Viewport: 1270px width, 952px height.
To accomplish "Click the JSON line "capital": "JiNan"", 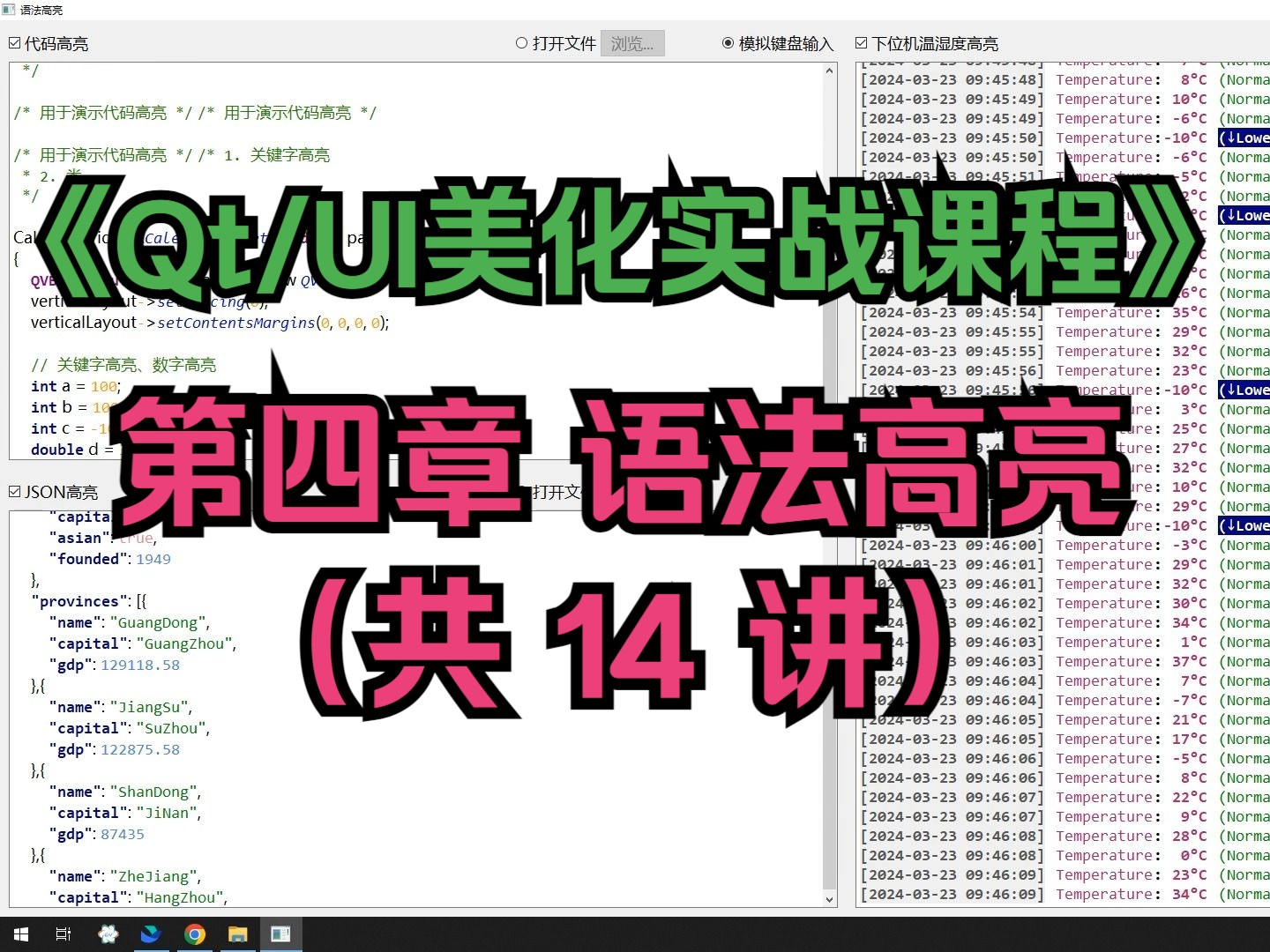I will point(125,813).
